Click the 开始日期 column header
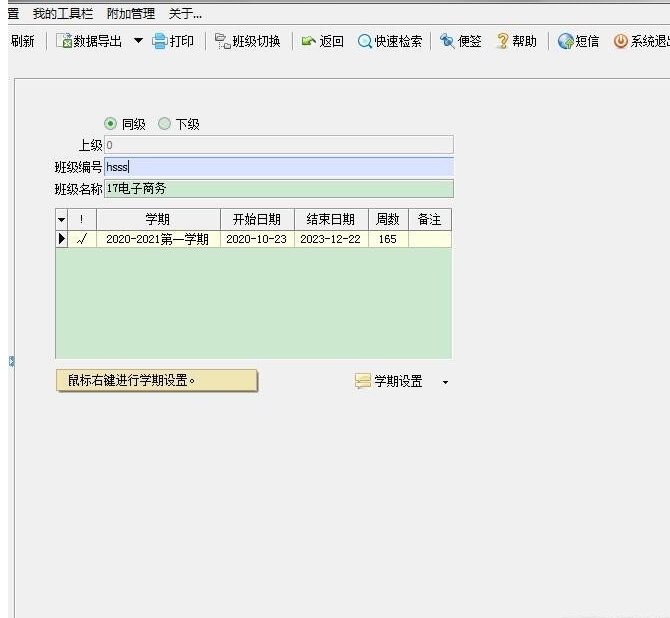 point(257,220)
